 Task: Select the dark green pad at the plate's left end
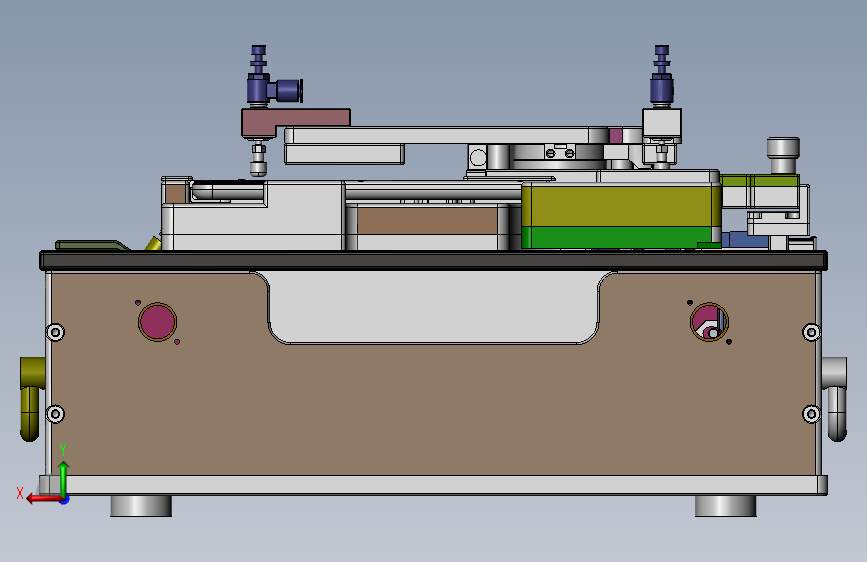coord(92,245)
